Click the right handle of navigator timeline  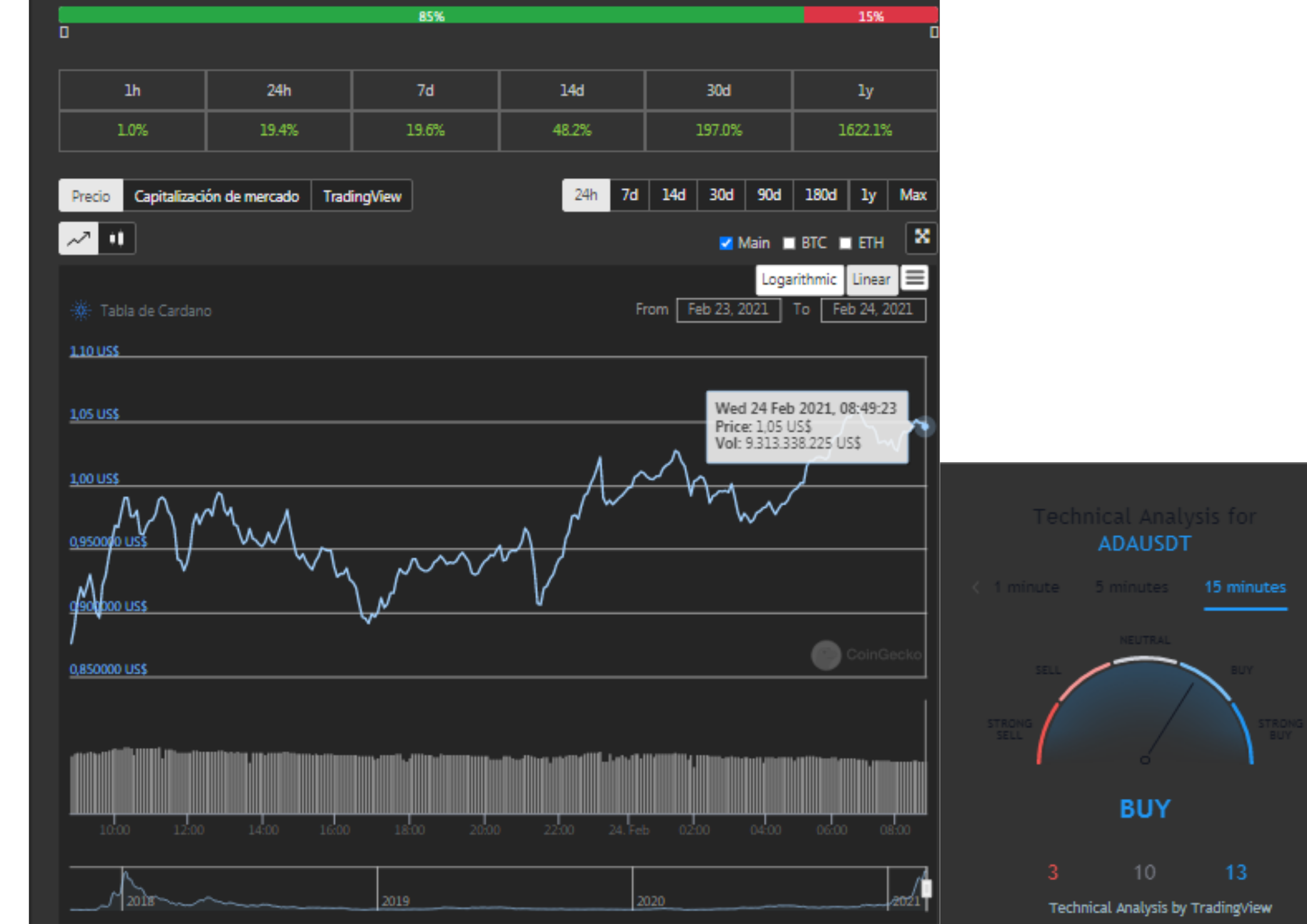click(x=926, y=889)
